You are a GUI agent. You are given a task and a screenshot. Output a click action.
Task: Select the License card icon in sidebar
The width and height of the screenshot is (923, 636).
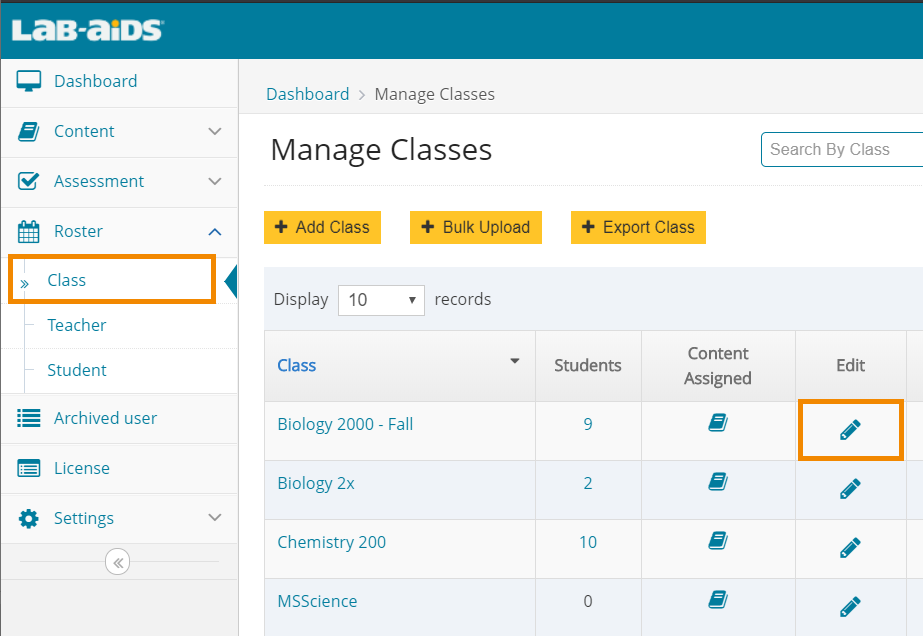pyautogui.click(x=28, y=468)
